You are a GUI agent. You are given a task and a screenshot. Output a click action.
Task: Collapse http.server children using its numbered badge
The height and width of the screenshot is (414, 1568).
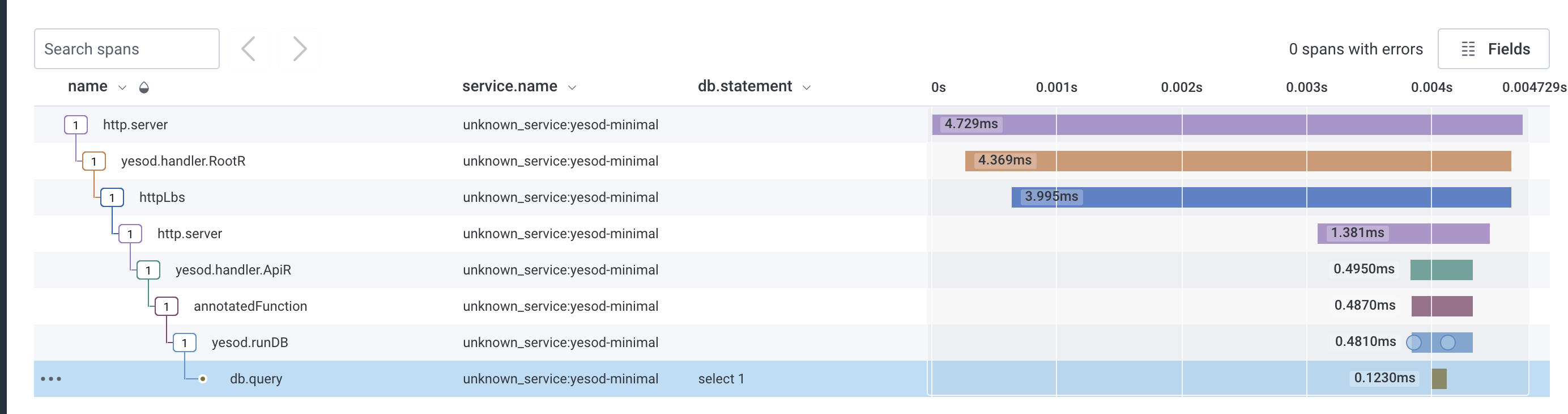pos(75,124)
